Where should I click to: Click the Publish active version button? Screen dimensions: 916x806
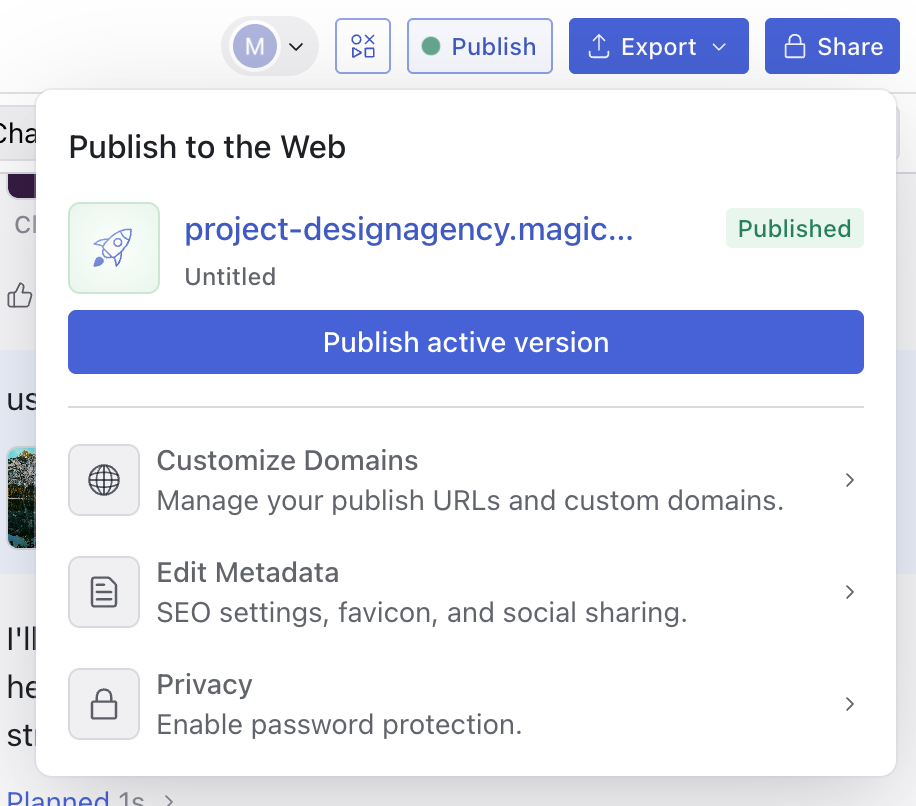465,342
